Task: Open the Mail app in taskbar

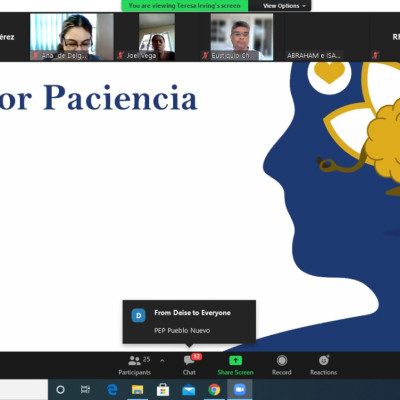Action: pos(188,389)
